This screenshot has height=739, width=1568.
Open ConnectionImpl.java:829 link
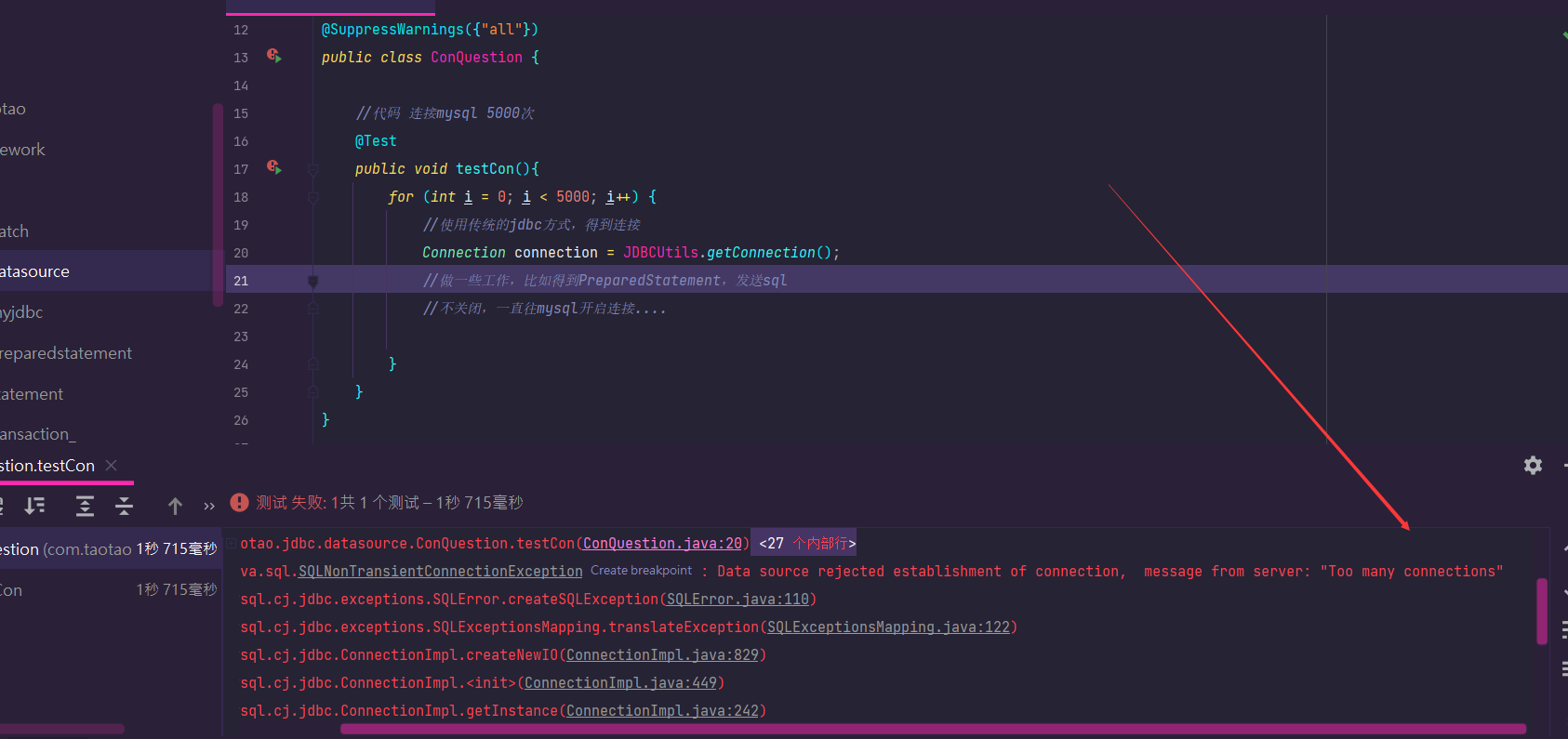pos(662,654)
